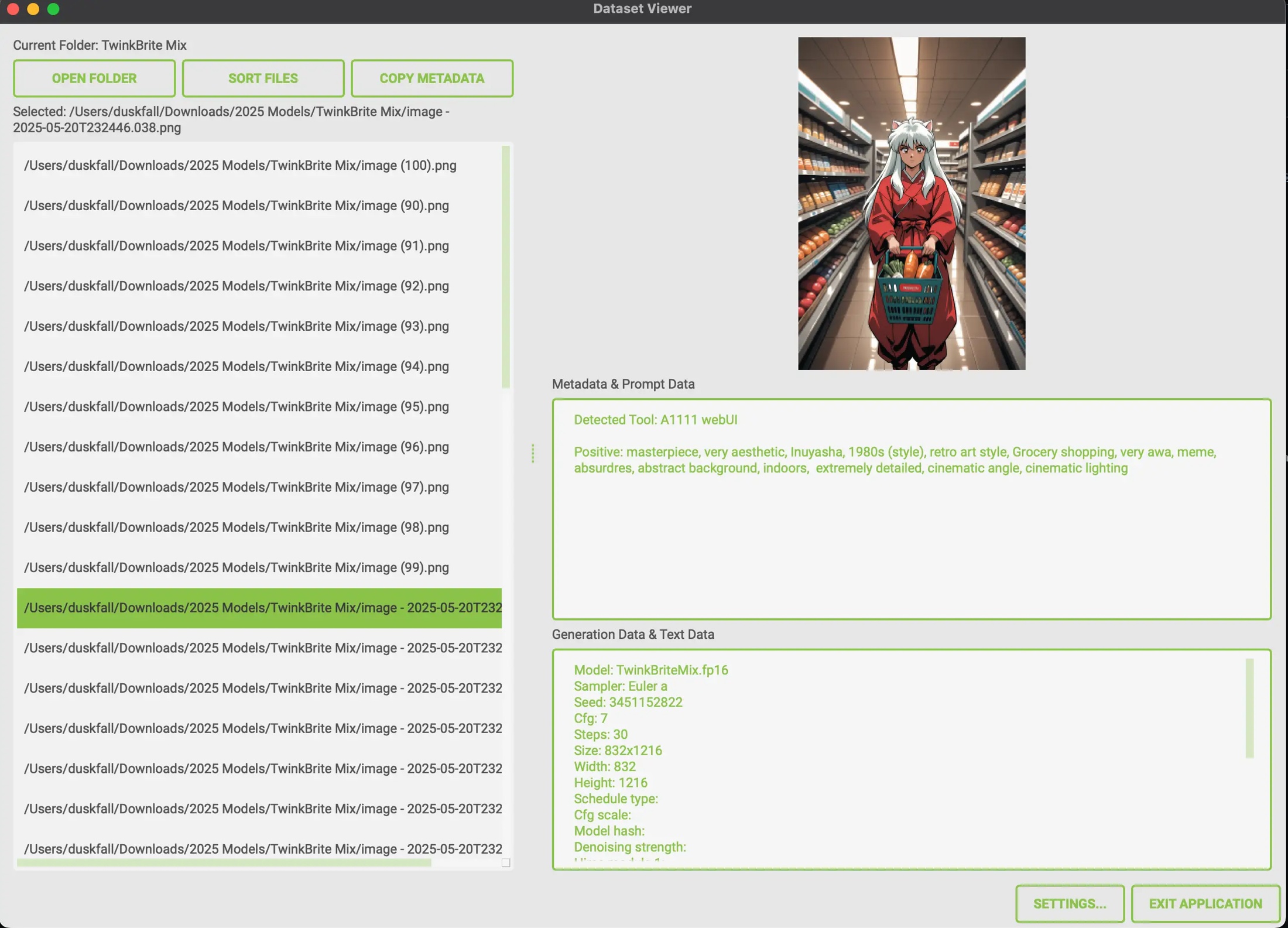Click the OPEN FOLDER button
The height and width of the screenshot is (928, 1288).
94,78
